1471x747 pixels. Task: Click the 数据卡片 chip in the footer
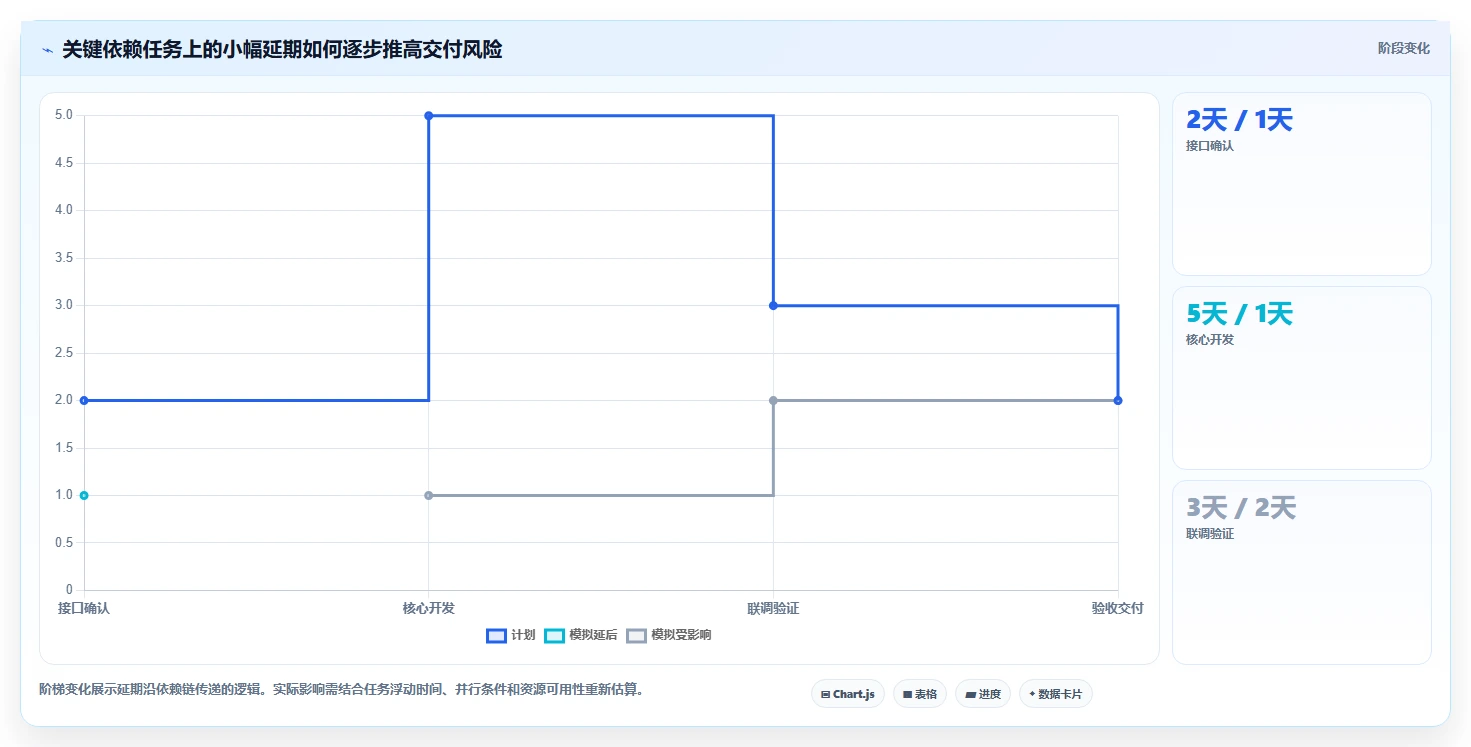point(1056,694)
